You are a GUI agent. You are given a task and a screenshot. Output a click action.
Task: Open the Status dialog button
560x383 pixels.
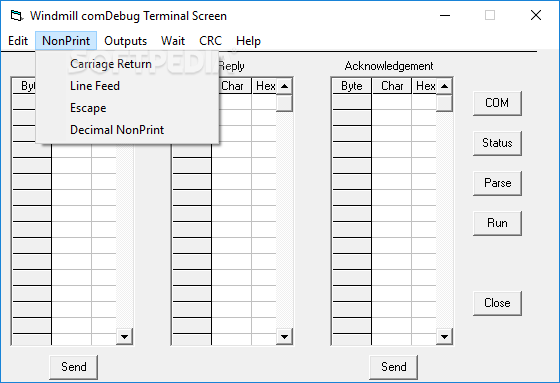pos(497,143)
